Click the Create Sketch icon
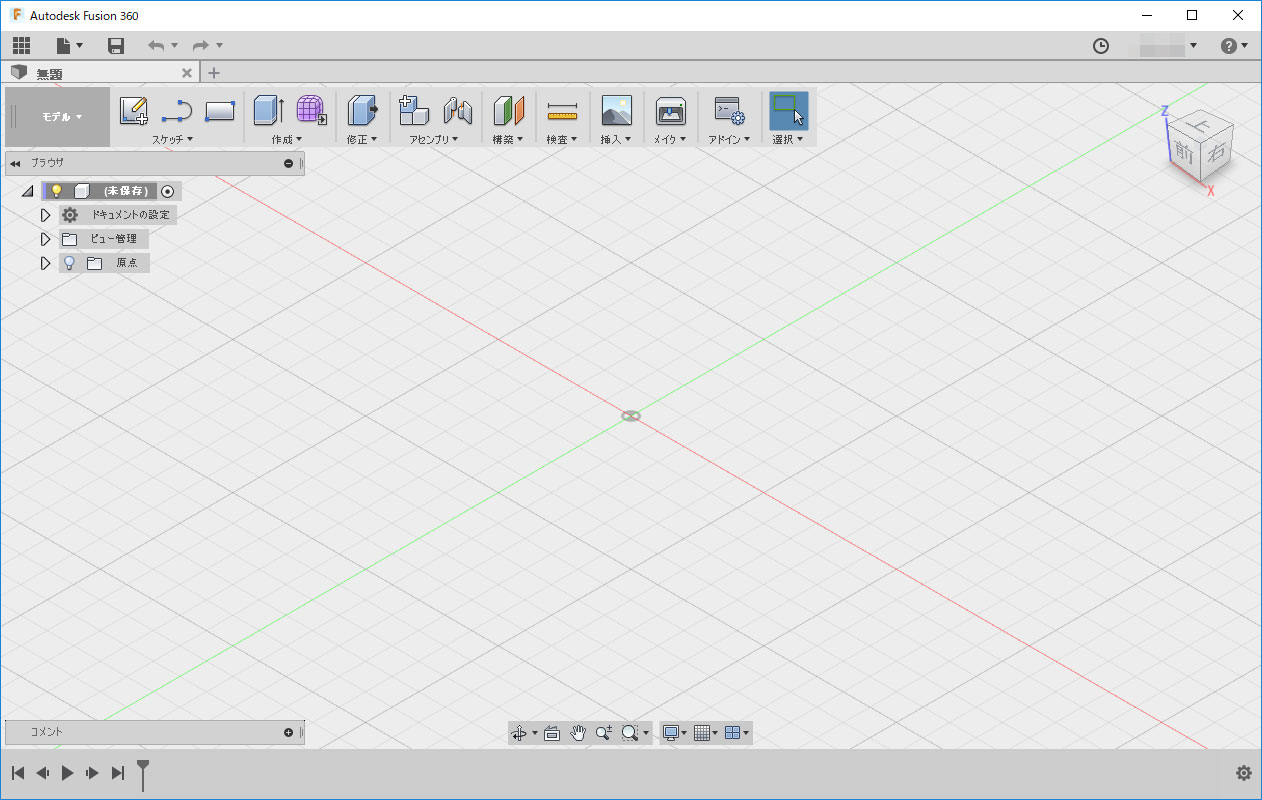The image size is (1262, 800). pyautogui.click(x=133, y=110)
